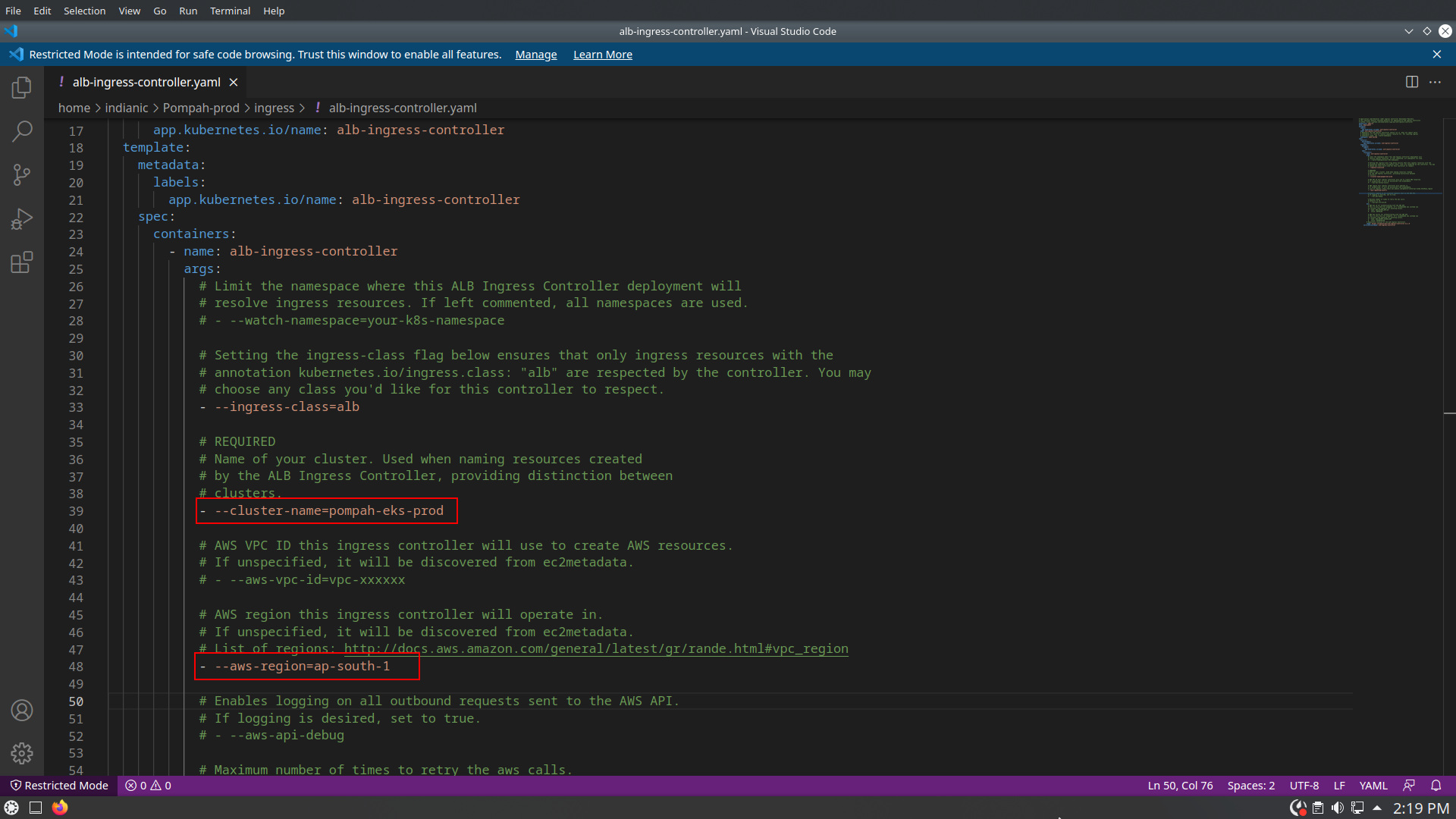Open the Source Control view
The image size is (1456, 819).
pyautogui.click(x=21, y=175)
